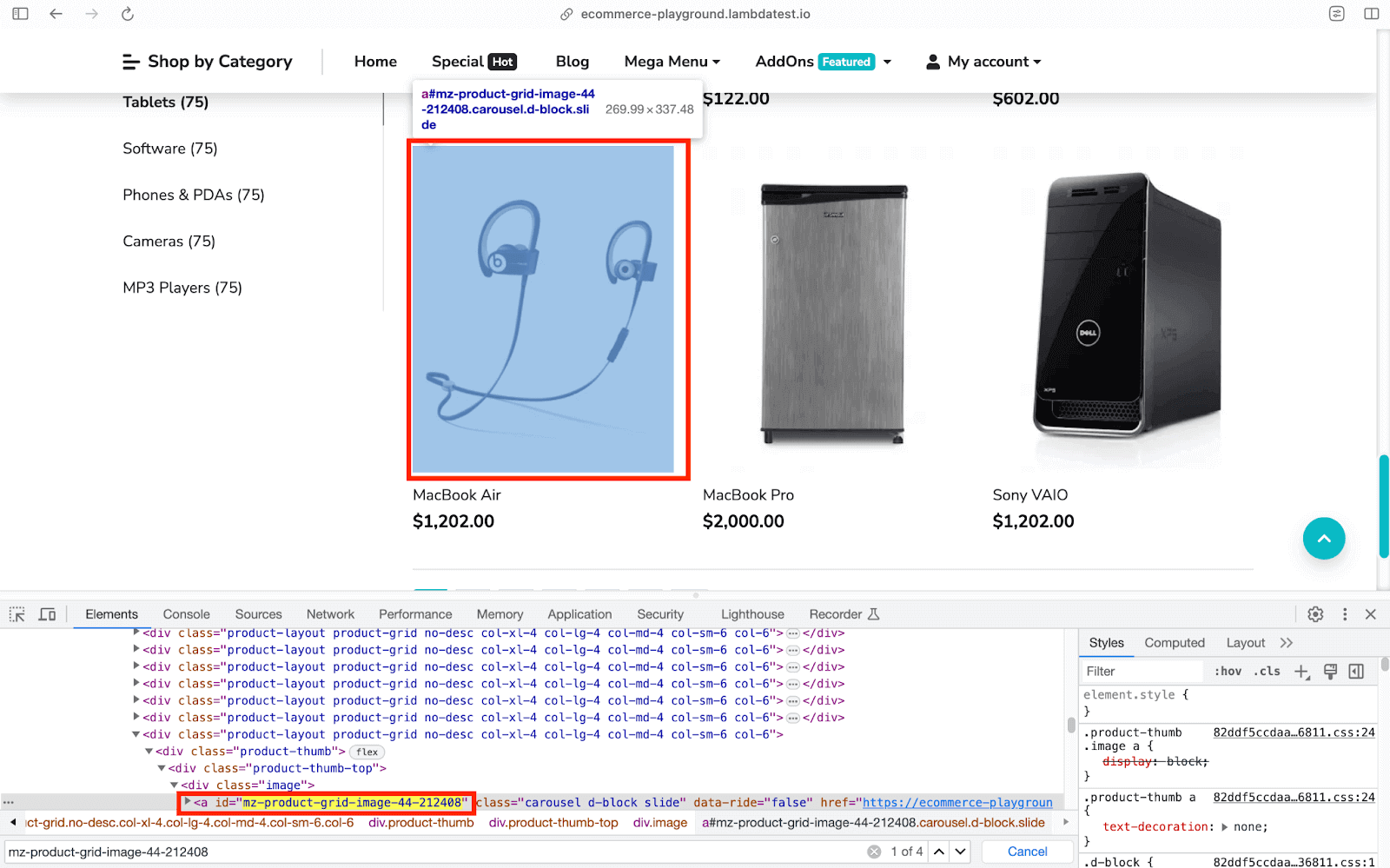Click the browser split view icon
This screenshot has height=868, width=1390.
(x=1372, y=14)
